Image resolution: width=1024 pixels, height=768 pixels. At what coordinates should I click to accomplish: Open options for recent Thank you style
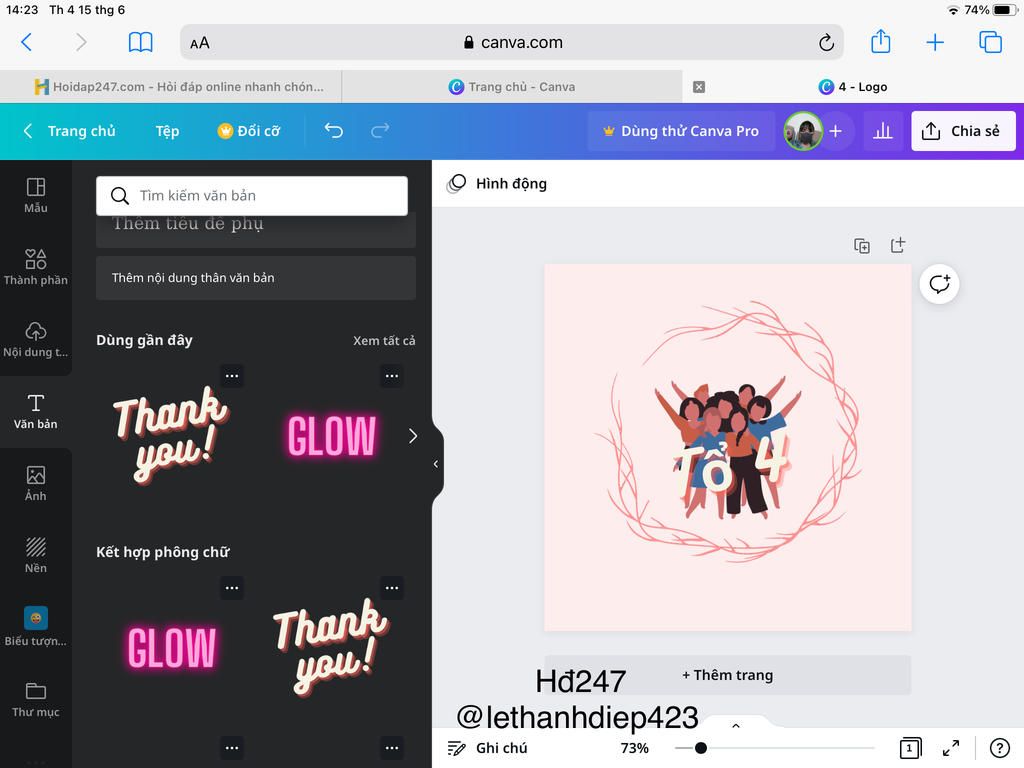pyautogui.click(x=232, y=376)
